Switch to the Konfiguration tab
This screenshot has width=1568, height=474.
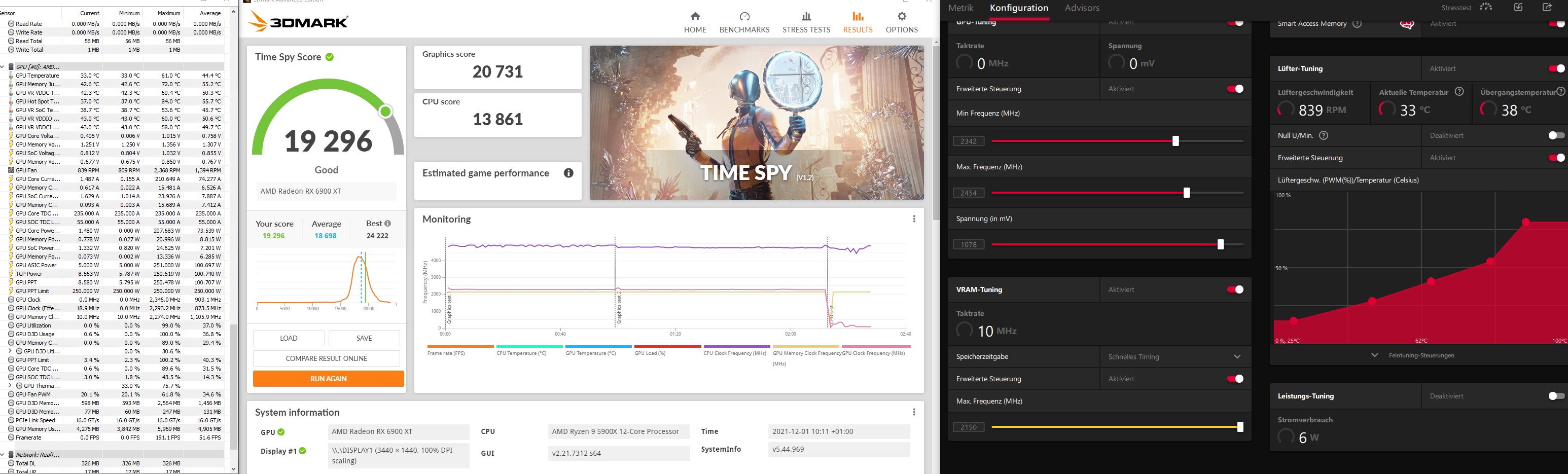pos(1019,8)
